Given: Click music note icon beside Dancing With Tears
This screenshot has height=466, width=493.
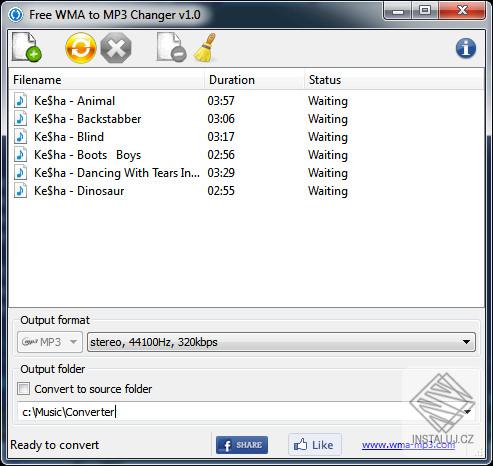Looking at the screenshot, I should [20, 173].
